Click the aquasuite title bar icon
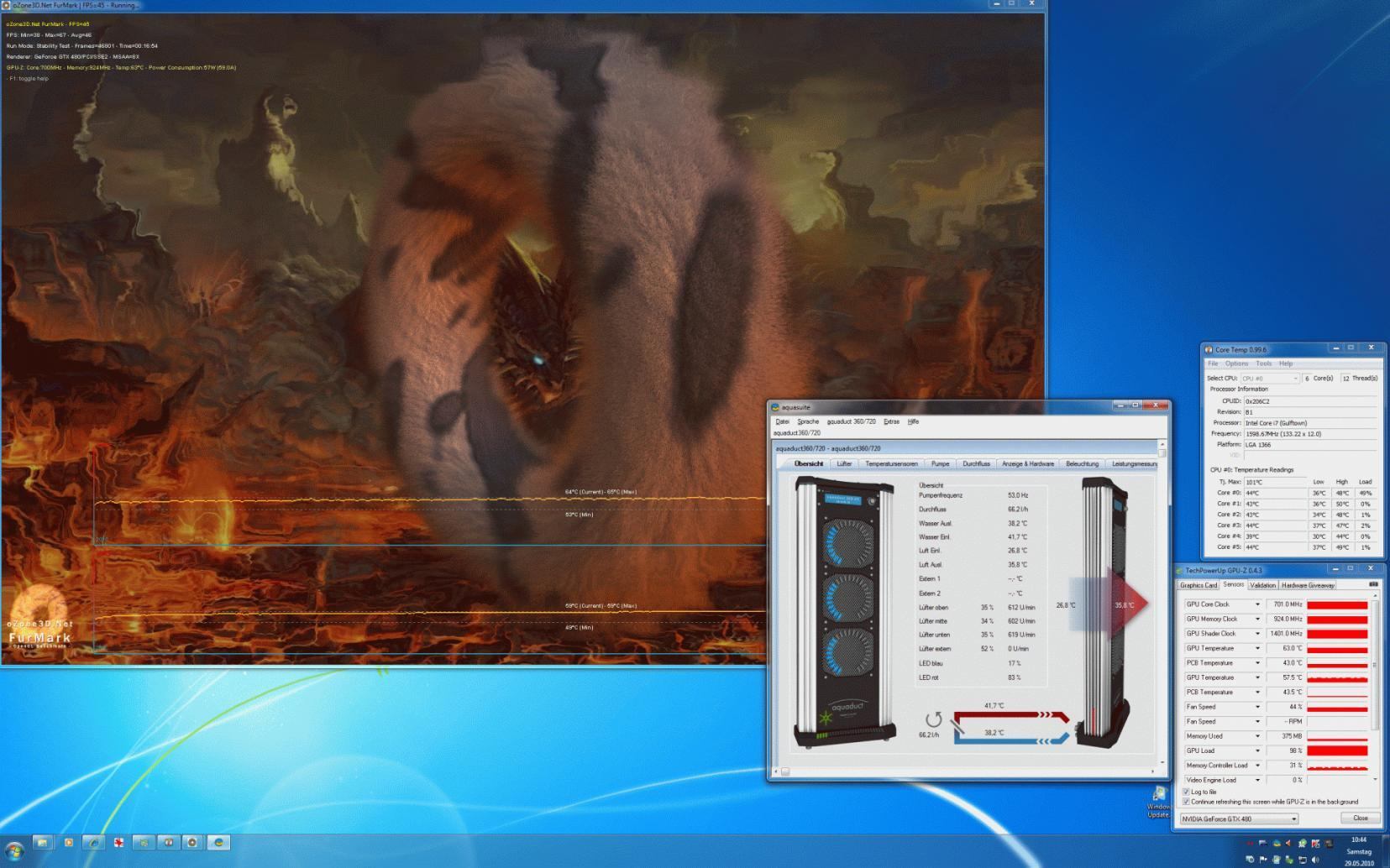Image resolution: width=1390 pixels, height=868 pixels. click(x=775, y=407)
